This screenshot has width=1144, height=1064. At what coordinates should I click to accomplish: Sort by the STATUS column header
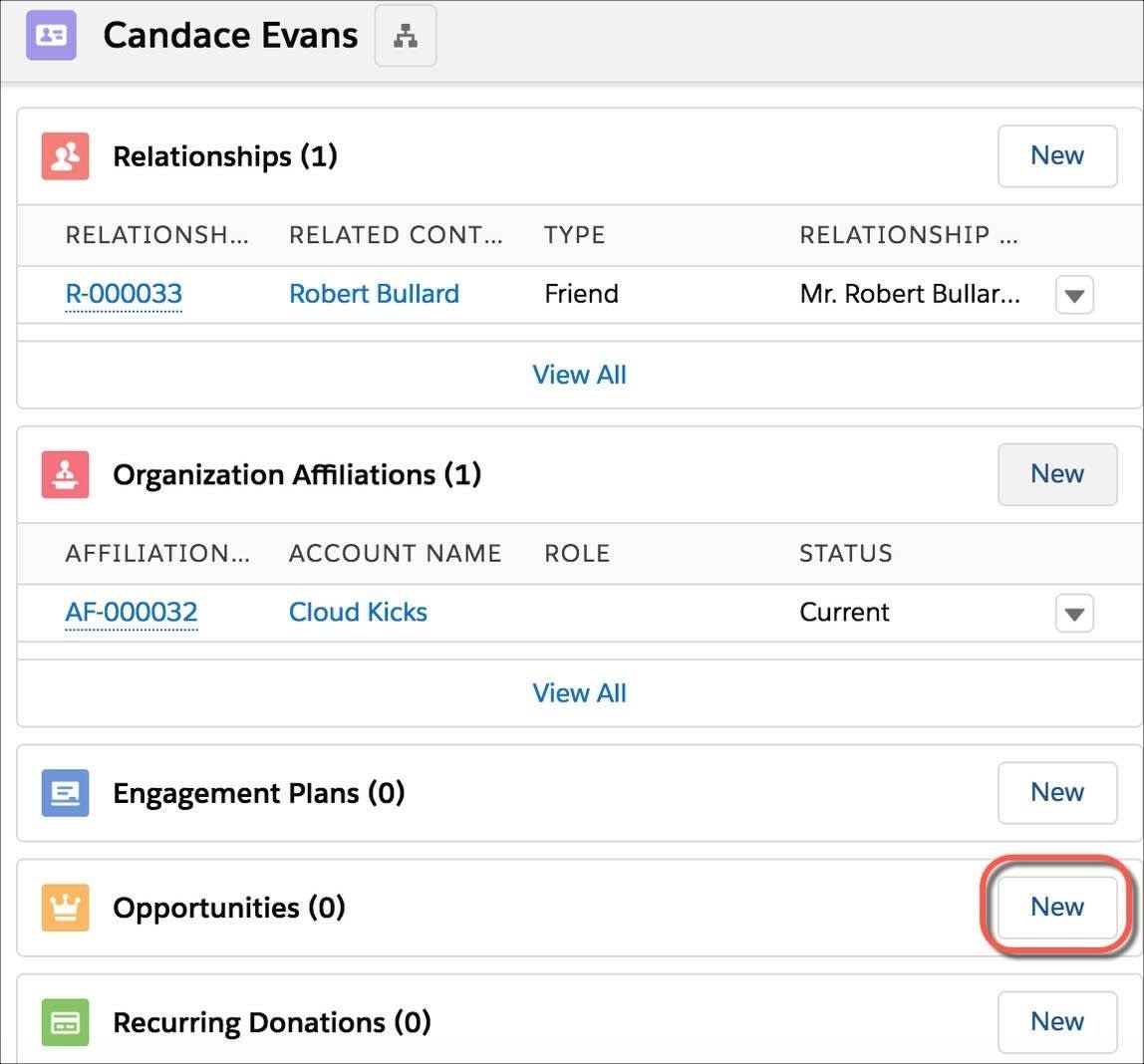click(845, 553)
